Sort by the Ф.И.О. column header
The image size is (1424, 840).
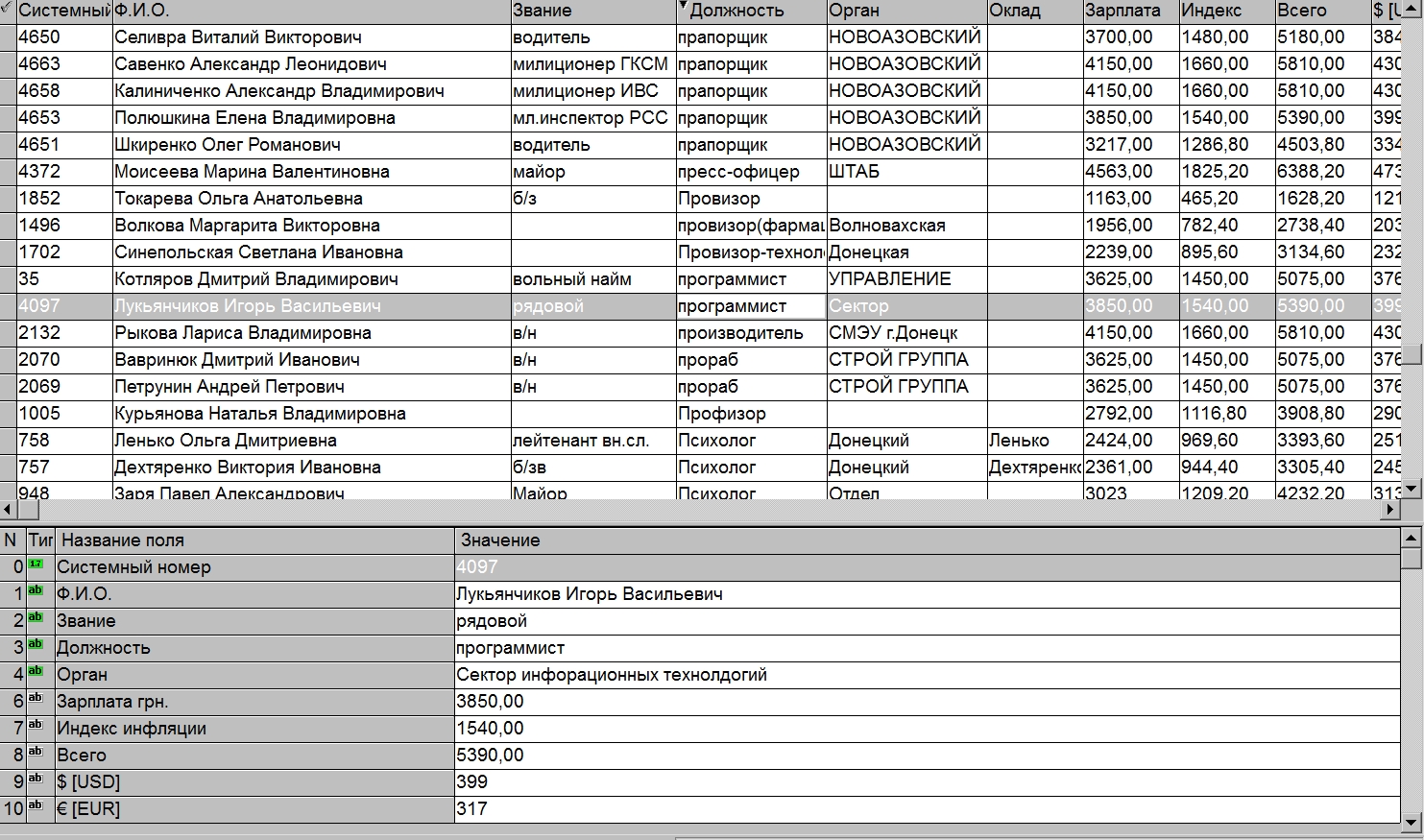tap(311, 11)
